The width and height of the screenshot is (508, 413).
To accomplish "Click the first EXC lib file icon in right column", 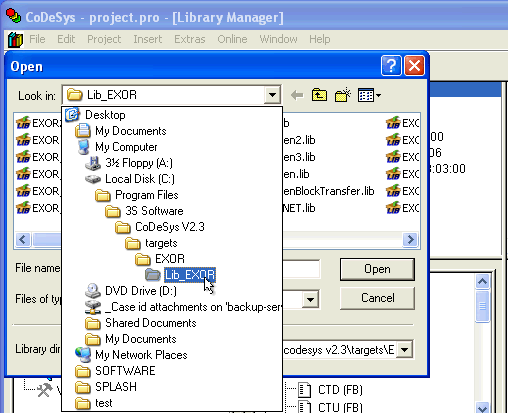I will pos(393,123).
